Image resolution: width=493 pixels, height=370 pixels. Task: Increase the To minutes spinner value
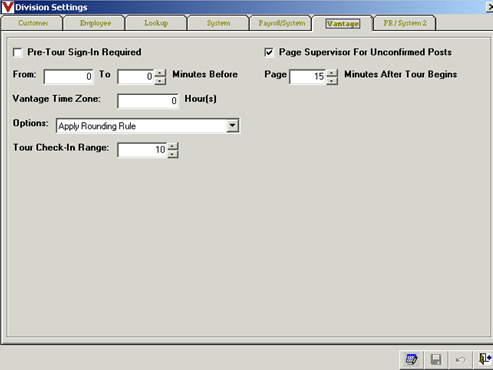(x=160, y=73)
